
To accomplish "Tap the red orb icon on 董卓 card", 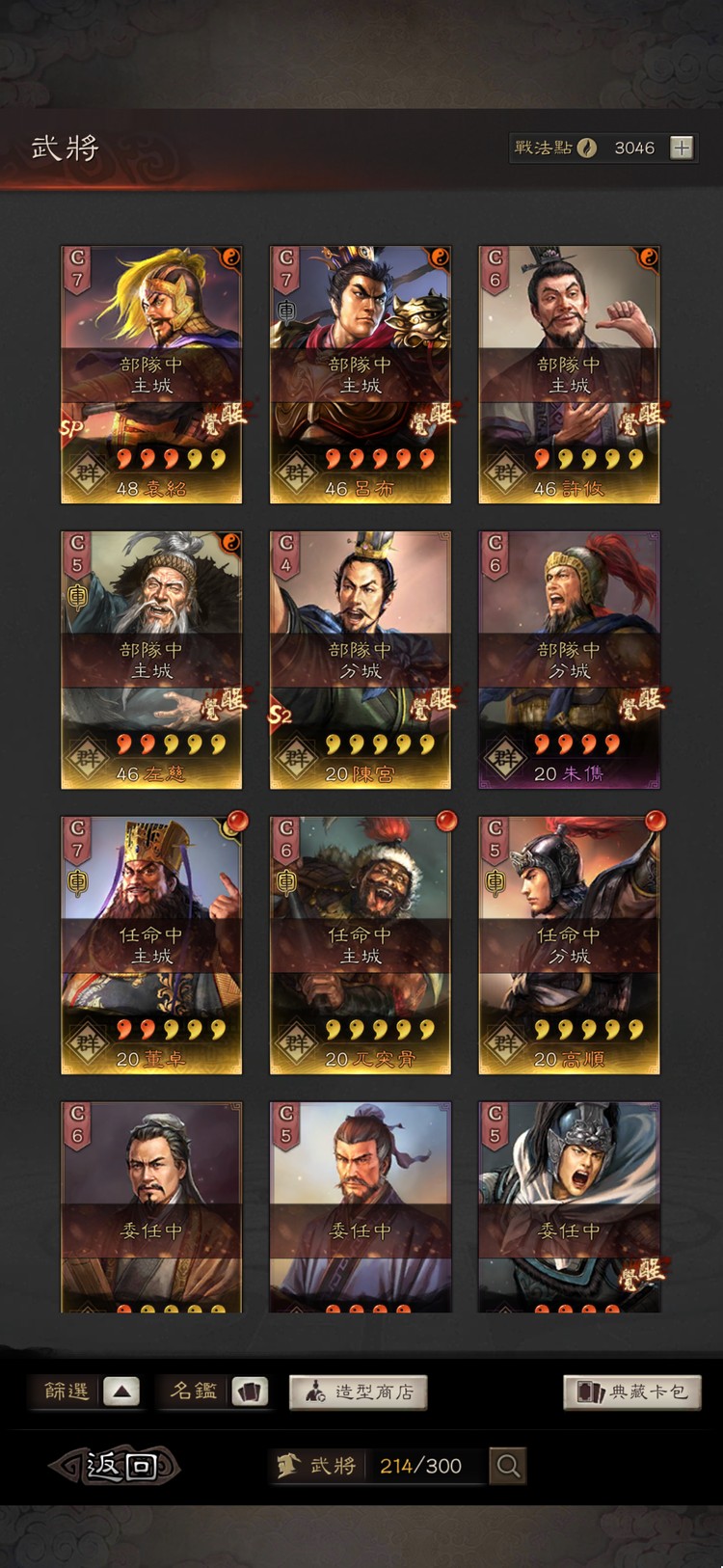I will 236,822.
